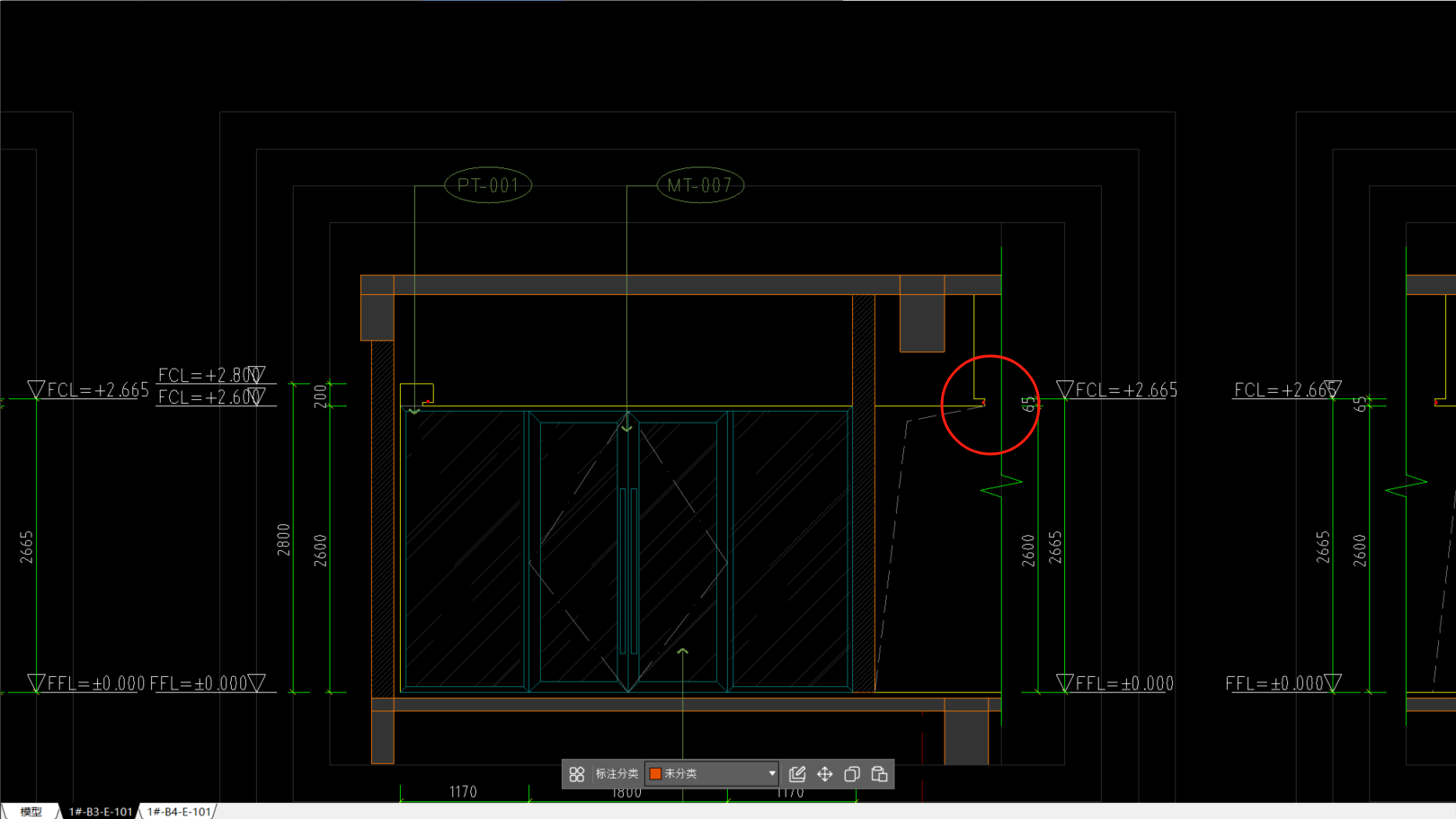Image resolution: width=1456 pixels, height=819 pixels.
Task: Open the annotation category grid icon
Action: [x=577, y=774]
